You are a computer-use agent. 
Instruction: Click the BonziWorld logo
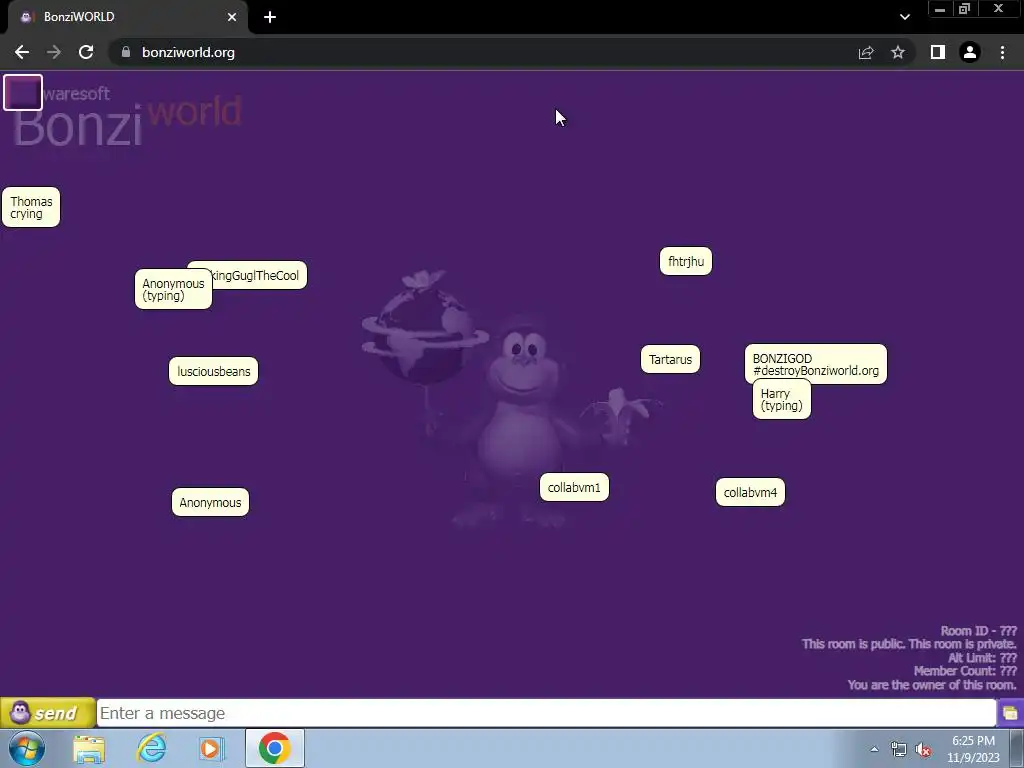pos(127,120)
